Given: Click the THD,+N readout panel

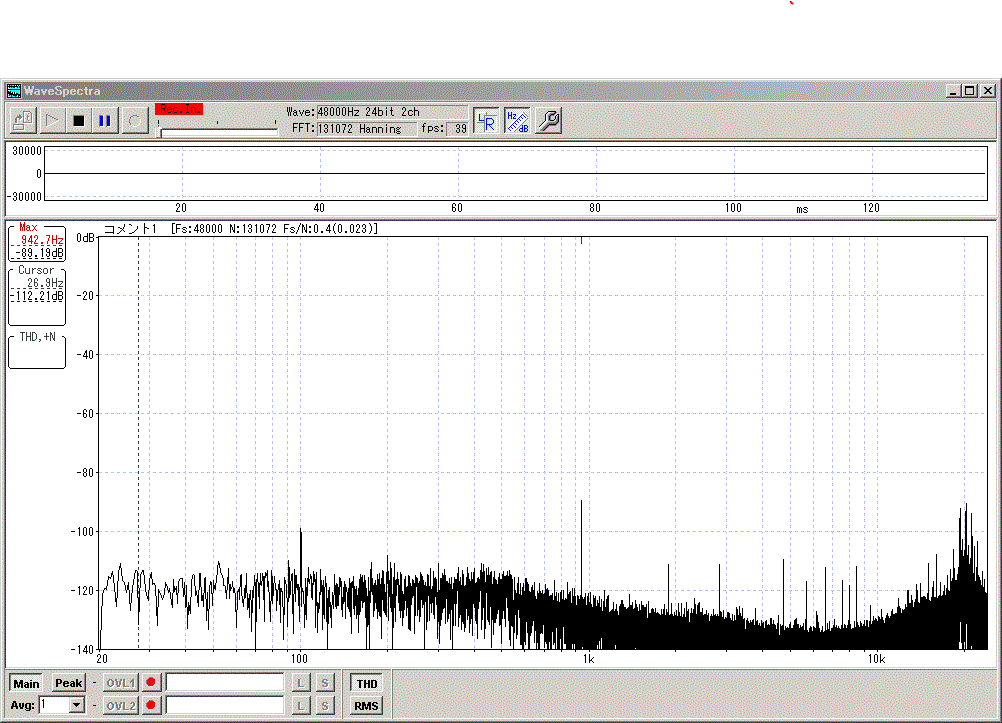Looking at the screenshot, I should coord(37,350).
